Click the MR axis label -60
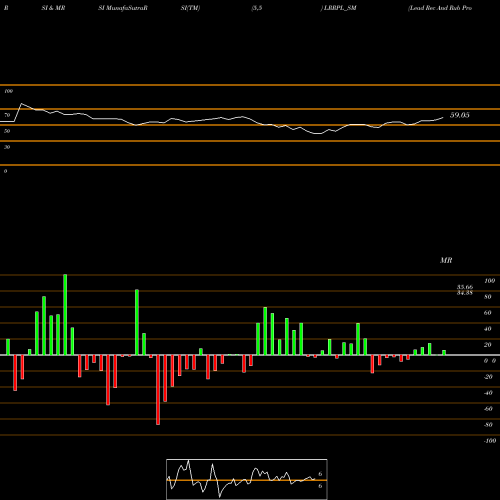Viewport: 500px width, 500px height. coord(488,409)
